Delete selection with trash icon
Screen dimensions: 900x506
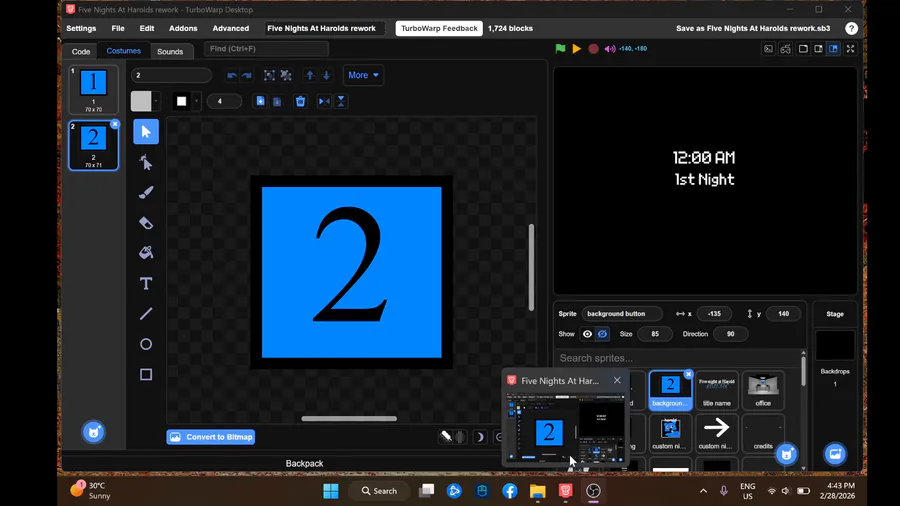[300, 102]
